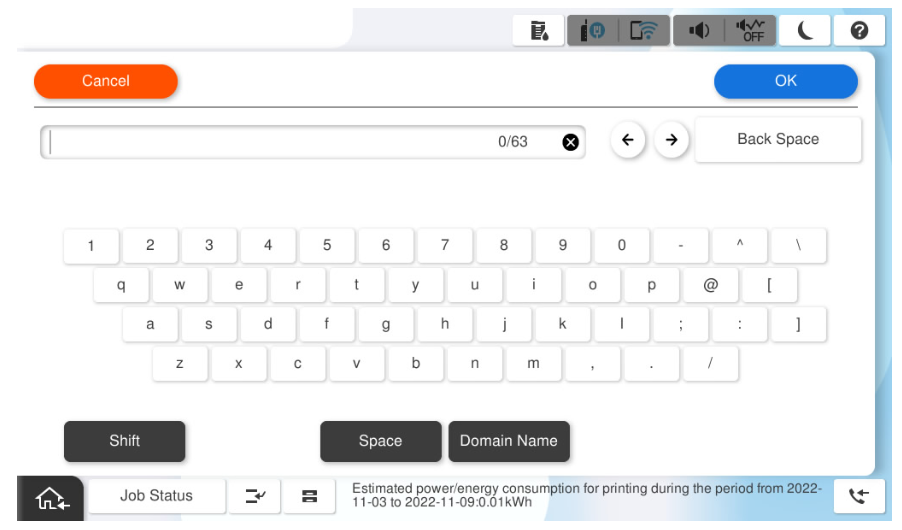
Task: Click inside the text input field
Action: [x=270, y=142]
